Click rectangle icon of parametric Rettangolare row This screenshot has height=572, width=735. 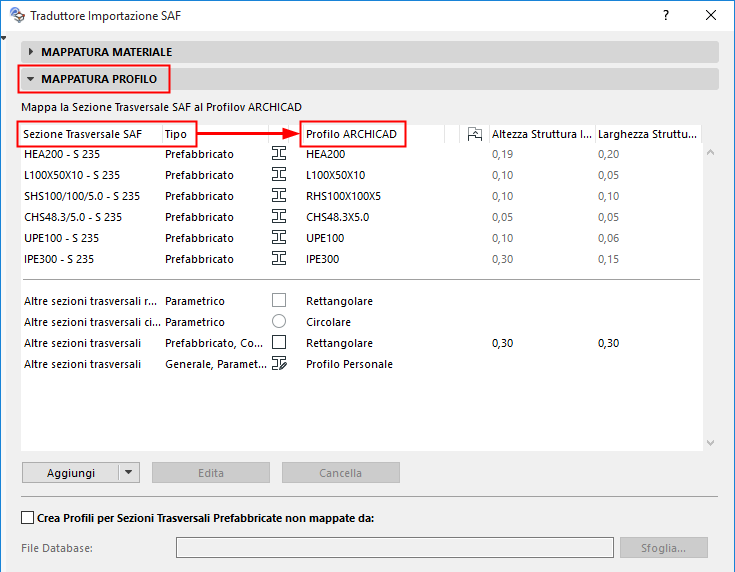(x=279, y=300)
